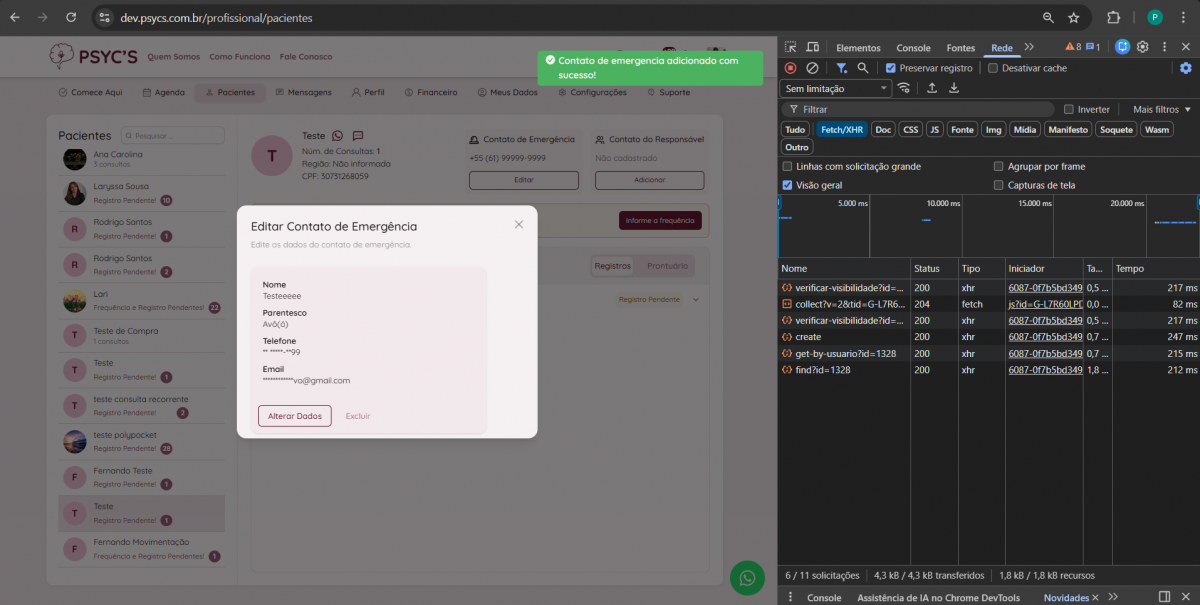Open network search with magnifier icon
Screen dimensions: 1200x605
[x=862, y=68]
